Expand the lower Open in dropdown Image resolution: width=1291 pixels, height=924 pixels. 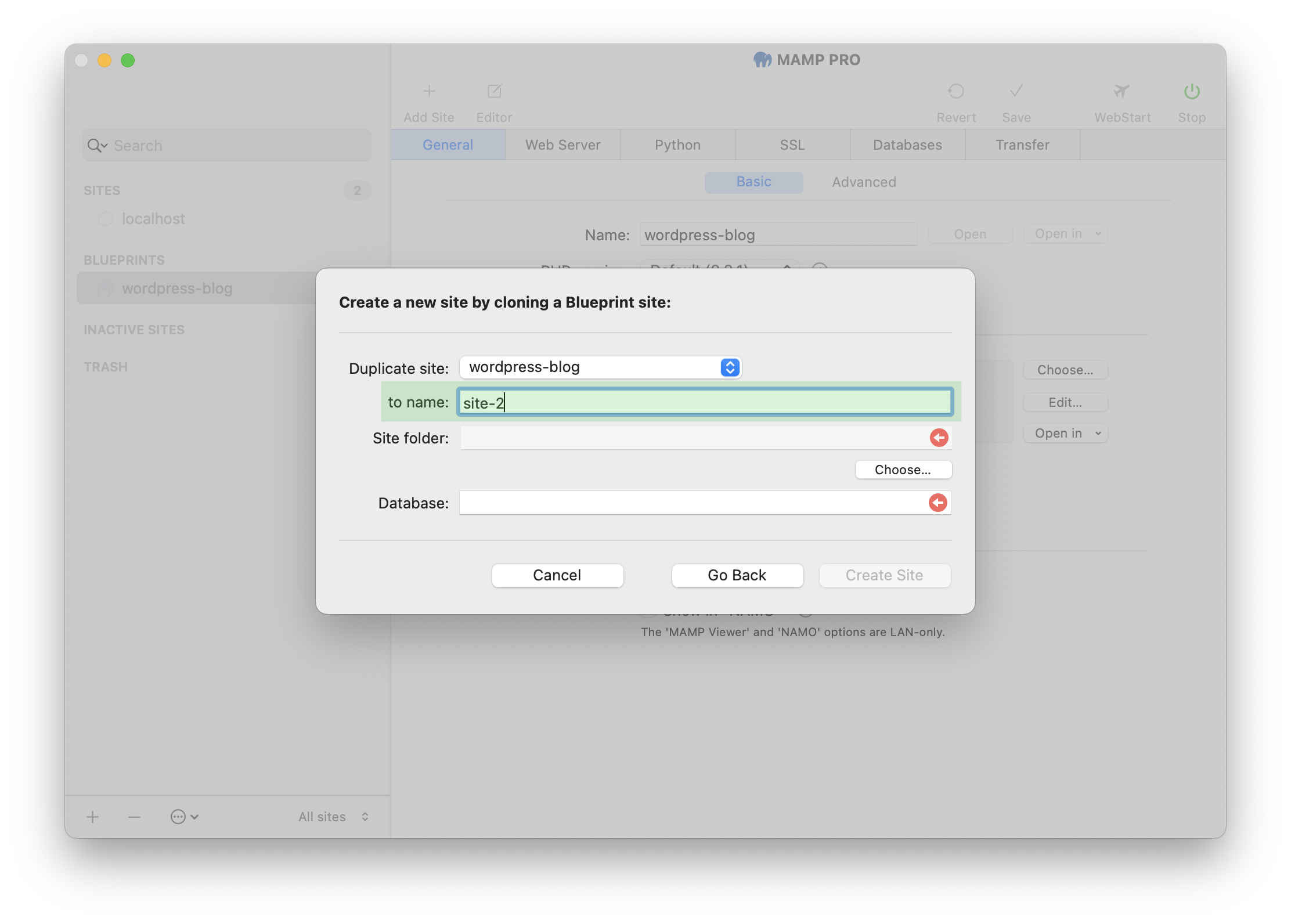coord(1065,434)
